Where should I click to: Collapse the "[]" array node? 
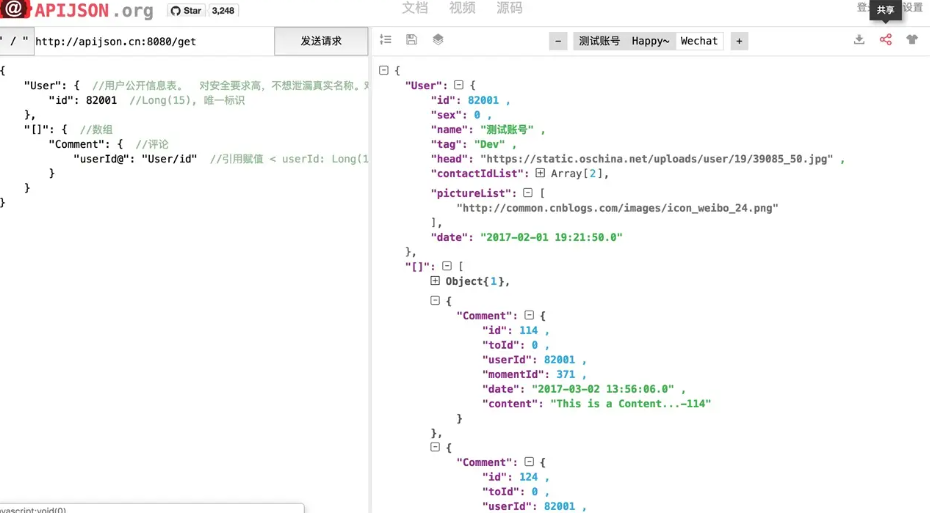[447, 266]
